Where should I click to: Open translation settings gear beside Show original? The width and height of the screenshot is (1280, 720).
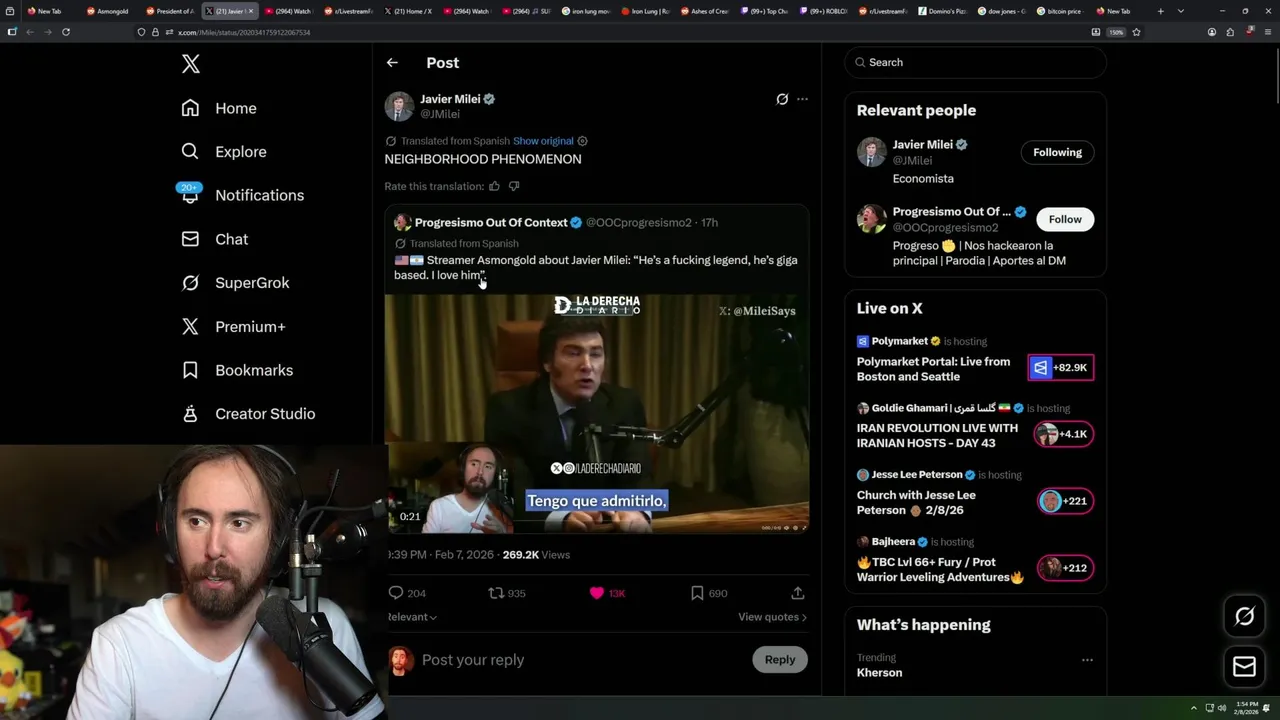(x=582, y=141)
